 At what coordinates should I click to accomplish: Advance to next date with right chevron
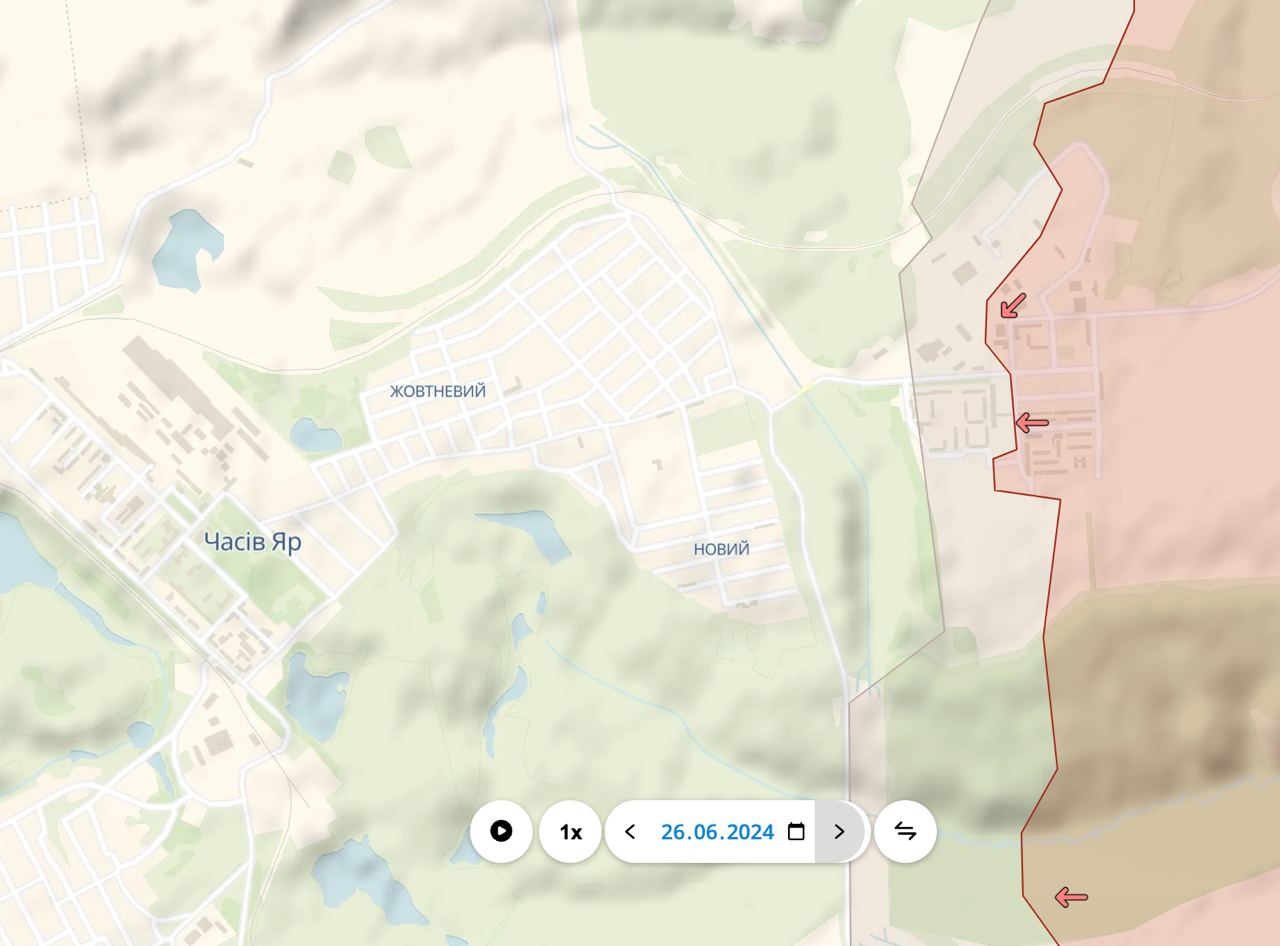(x=839, y=832)
